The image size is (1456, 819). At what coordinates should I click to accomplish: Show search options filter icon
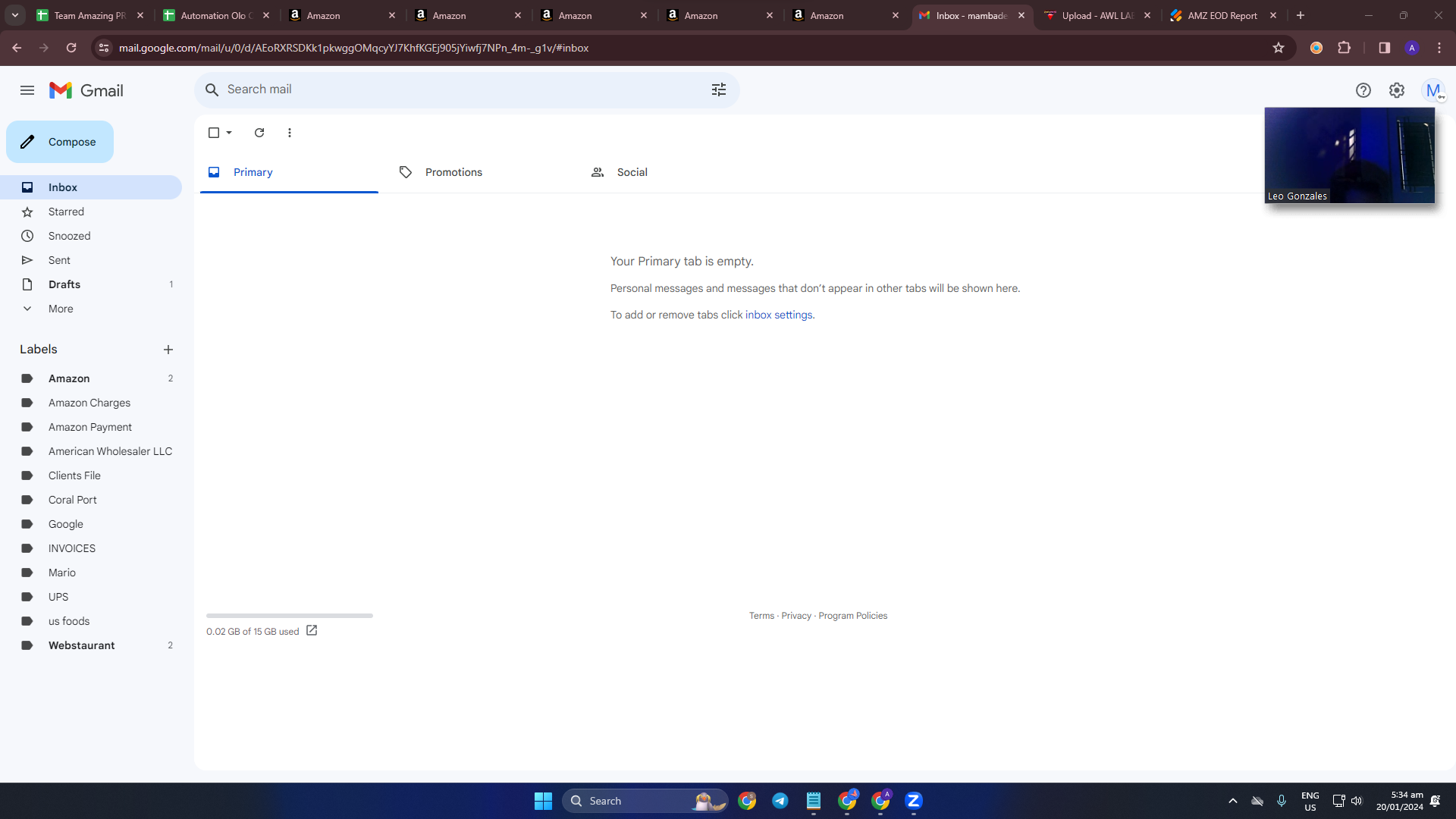tap(719, 89)
